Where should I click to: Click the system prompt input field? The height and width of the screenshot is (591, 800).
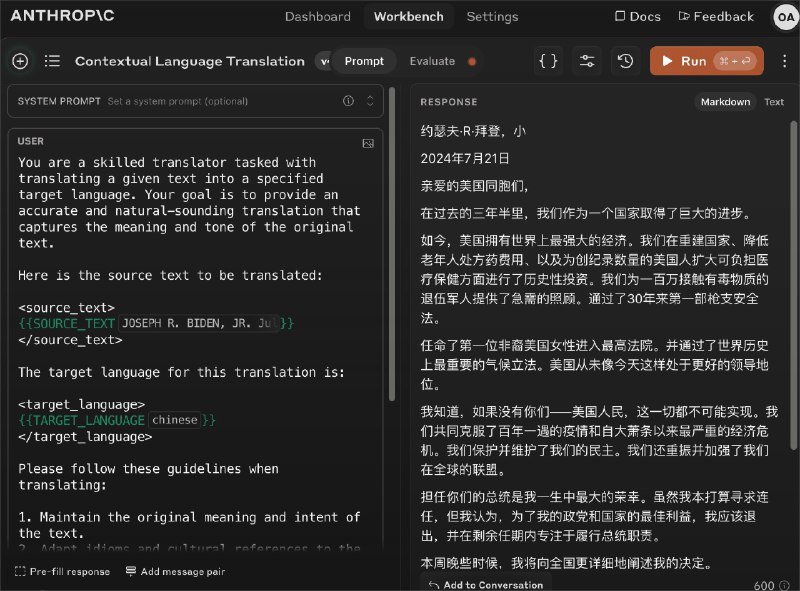pos(195,101)
